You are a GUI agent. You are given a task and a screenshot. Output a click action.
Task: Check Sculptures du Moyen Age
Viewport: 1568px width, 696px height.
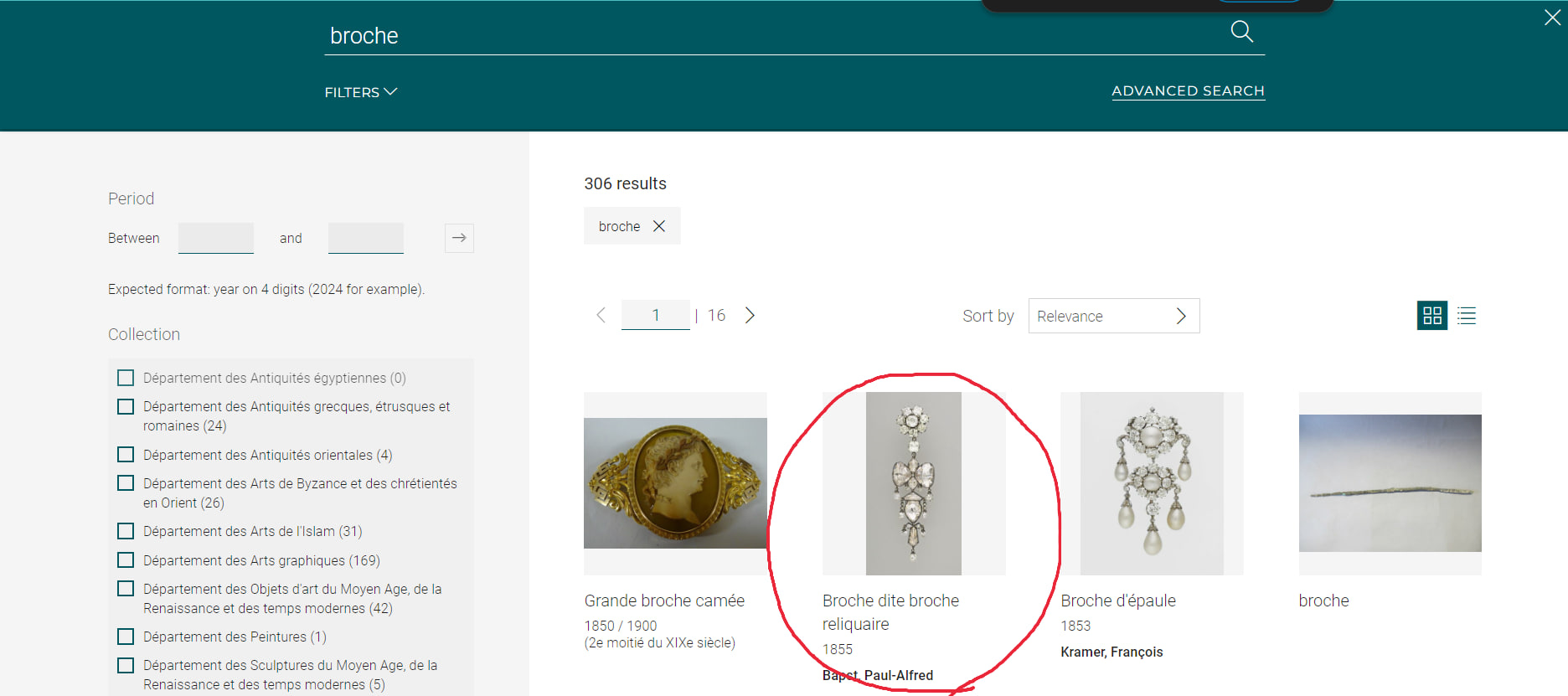pos(126,665)
